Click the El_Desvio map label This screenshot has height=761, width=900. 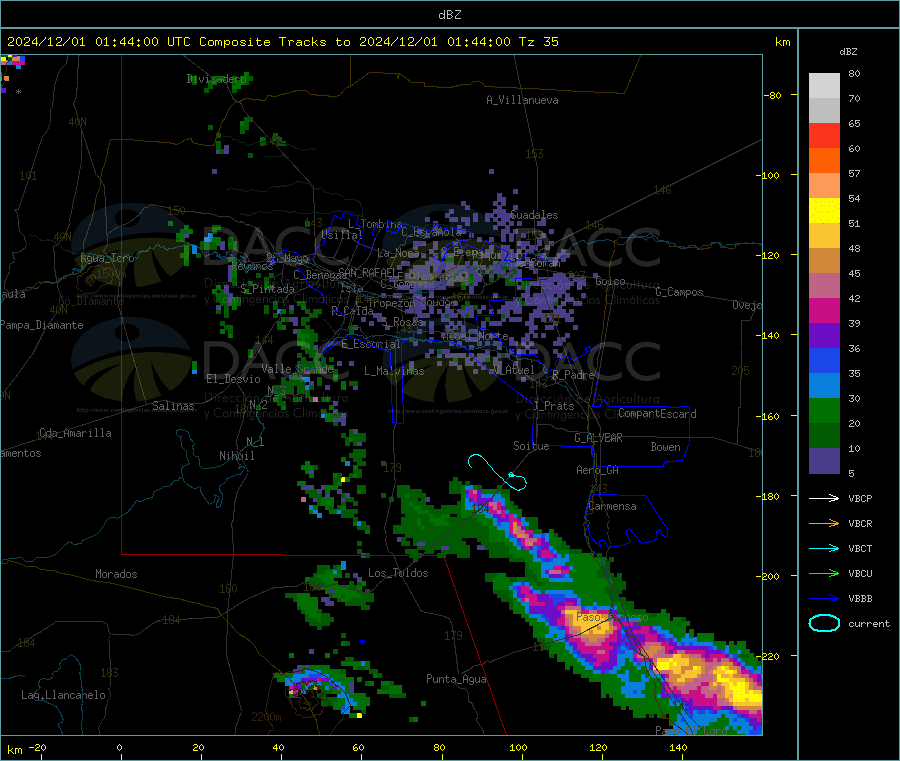coord(234,379)
